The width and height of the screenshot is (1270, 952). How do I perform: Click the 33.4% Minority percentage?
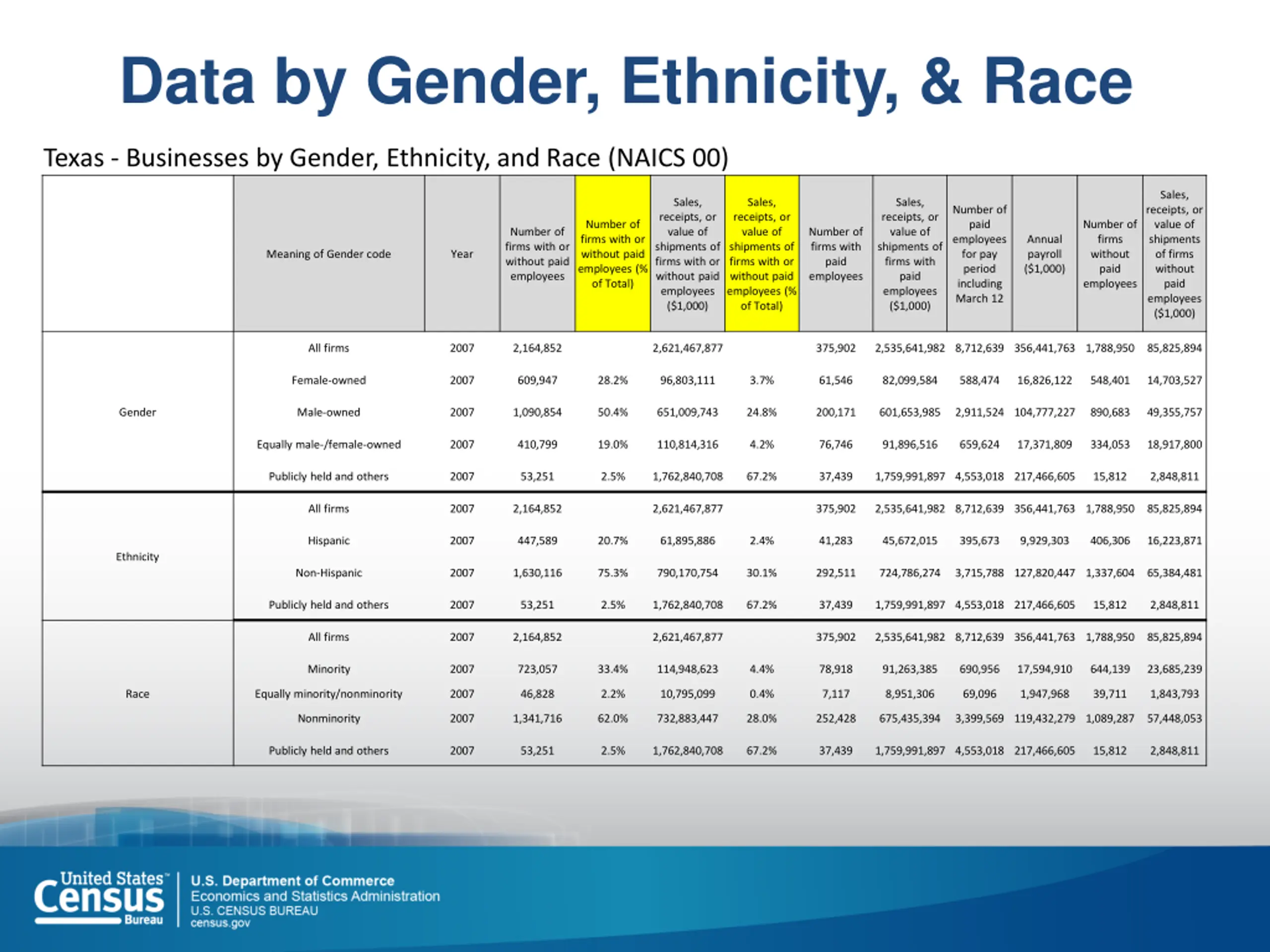click(x=613, y=669)
